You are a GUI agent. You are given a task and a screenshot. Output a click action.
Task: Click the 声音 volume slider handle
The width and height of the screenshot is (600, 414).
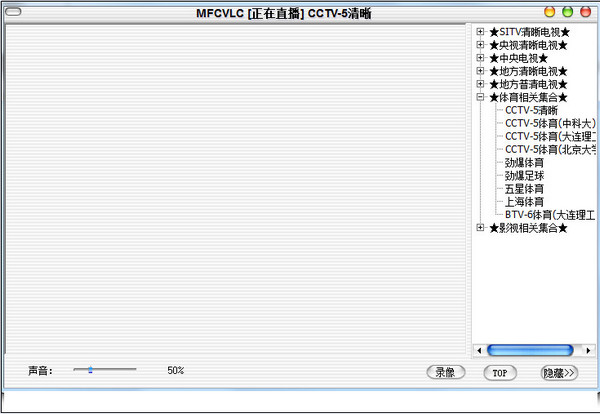[90, 370]
